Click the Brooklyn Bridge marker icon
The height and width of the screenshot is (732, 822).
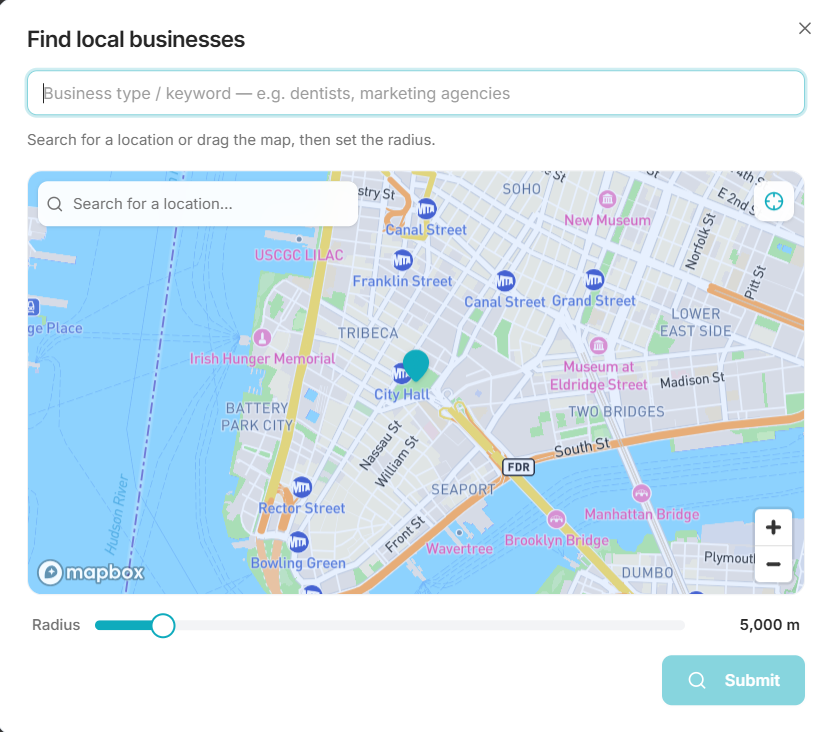pos(556,519)
